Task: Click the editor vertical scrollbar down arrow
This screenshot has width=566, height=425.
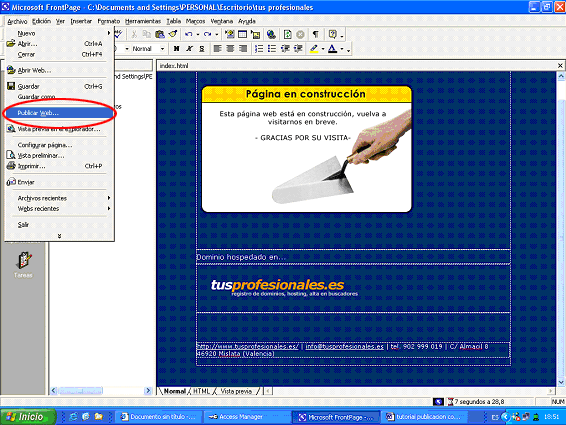Action: click(561, 382)
